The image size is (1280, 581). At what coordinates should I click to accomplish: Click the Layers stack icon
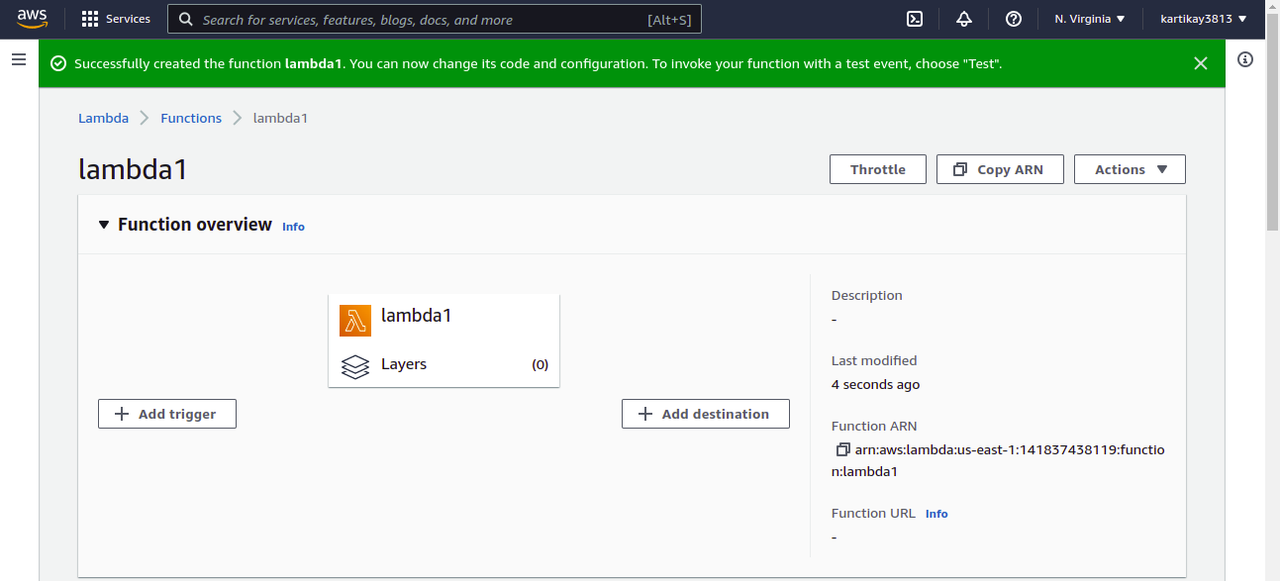pos(355,367)
